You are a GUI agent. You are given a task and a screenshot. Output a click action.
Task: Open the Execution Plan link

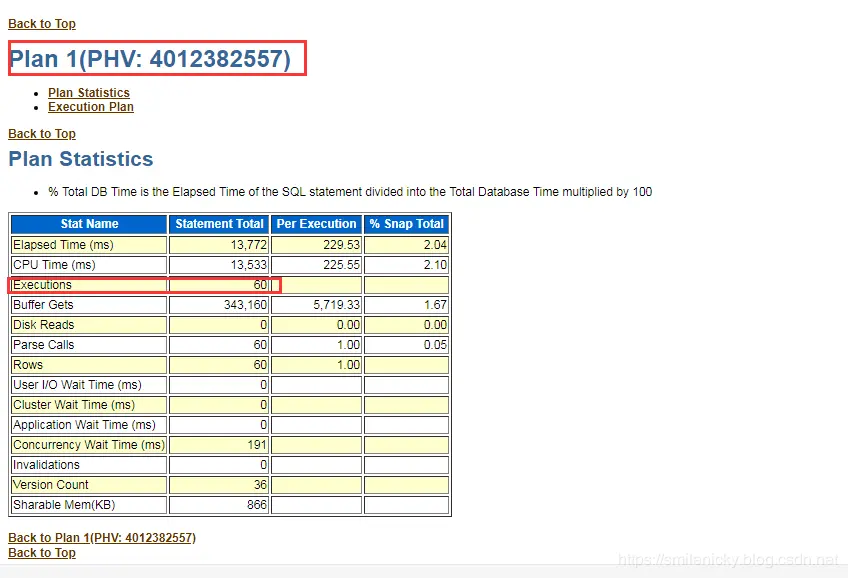point(91,107)
